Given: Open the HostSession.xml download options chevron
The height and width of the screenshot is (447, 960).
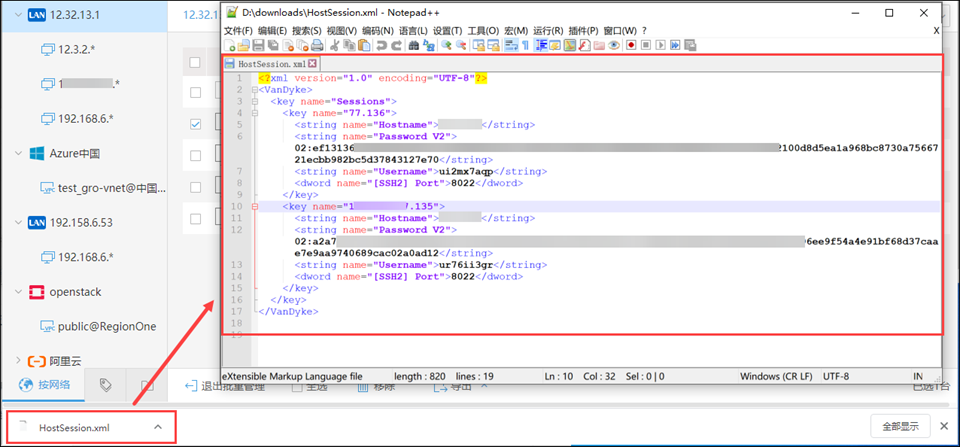Looking at the screenshot, I should tap(157, 427).
